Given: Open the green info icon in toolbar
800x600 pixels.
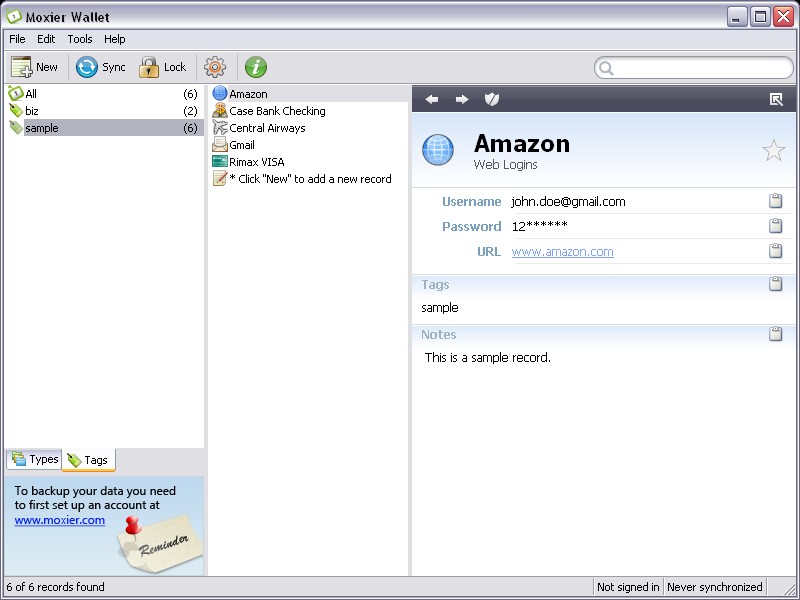Looking at the screenshot, I should tap(256, 67).
